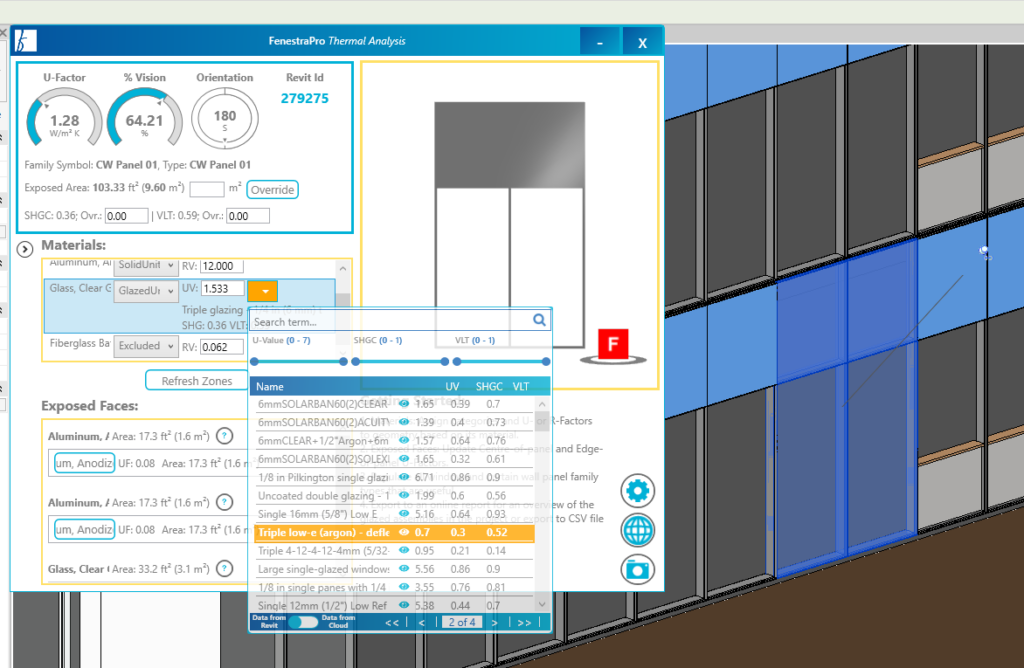Click the Revit Id 279275 value
Viewport: 1024px width, 668px height.
[x=305, y=99]
